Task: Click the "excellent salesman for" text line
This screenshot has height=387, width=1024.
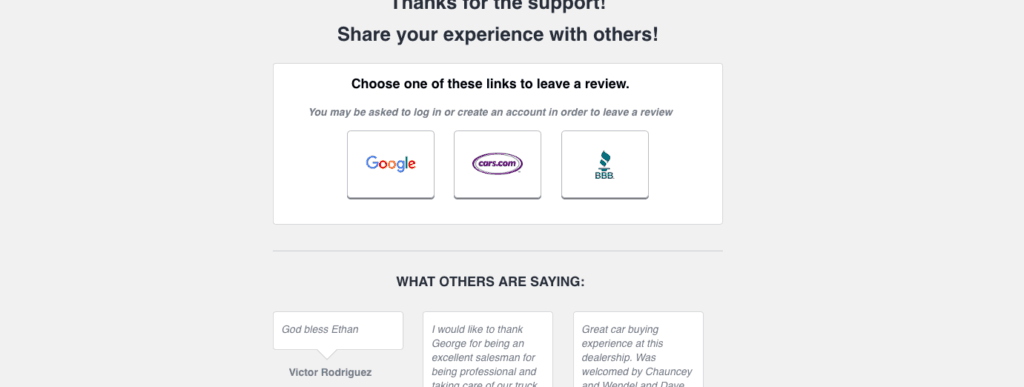Action: 483,358
